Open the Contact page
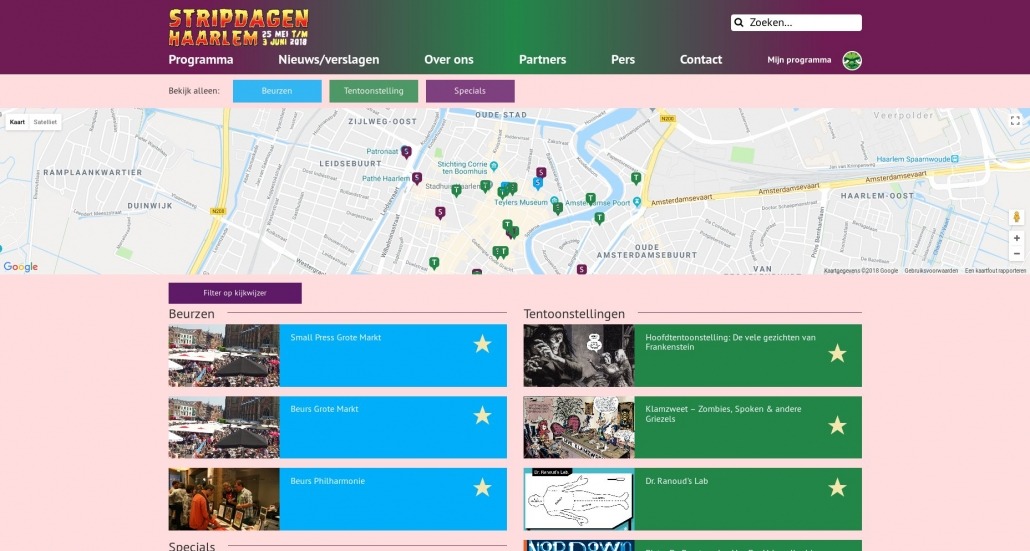Screen dimensions: 1030x551 pos(701,59)
